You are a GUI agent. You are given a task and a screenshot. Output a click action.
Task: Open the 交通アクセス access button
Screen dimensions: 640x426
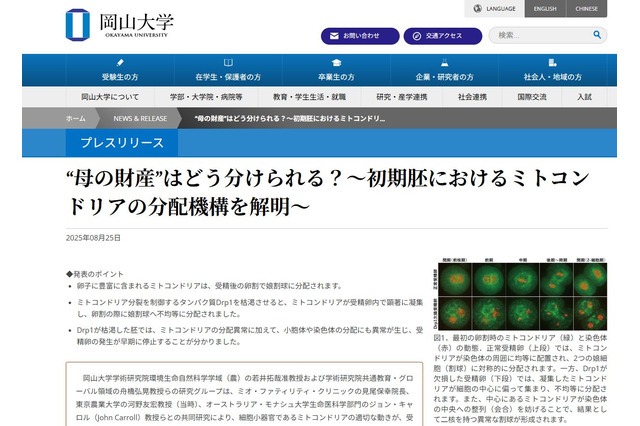click(x=443, y=36)
